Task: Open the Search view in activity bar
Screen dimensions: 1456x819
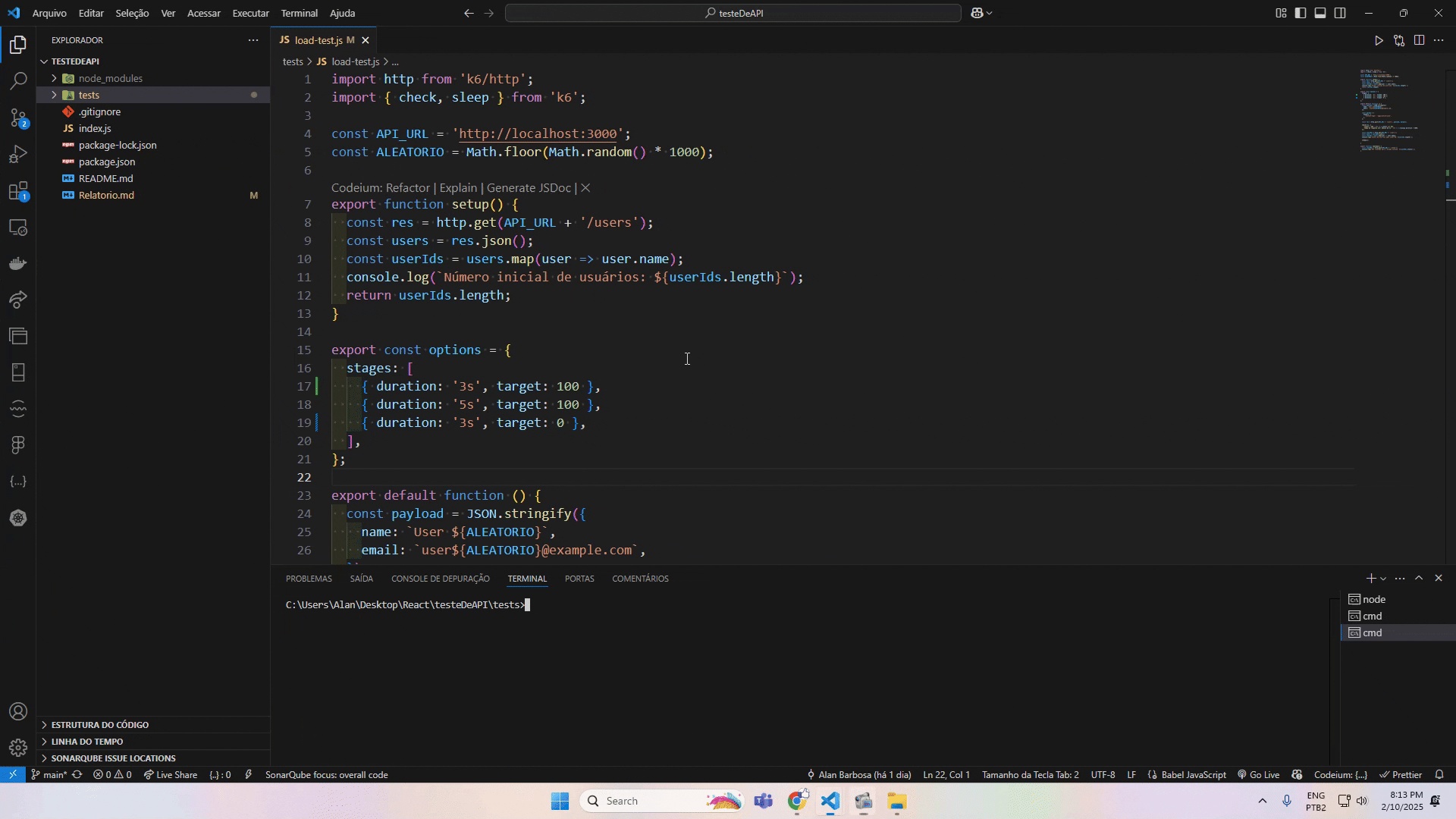Action: [18, 81]
